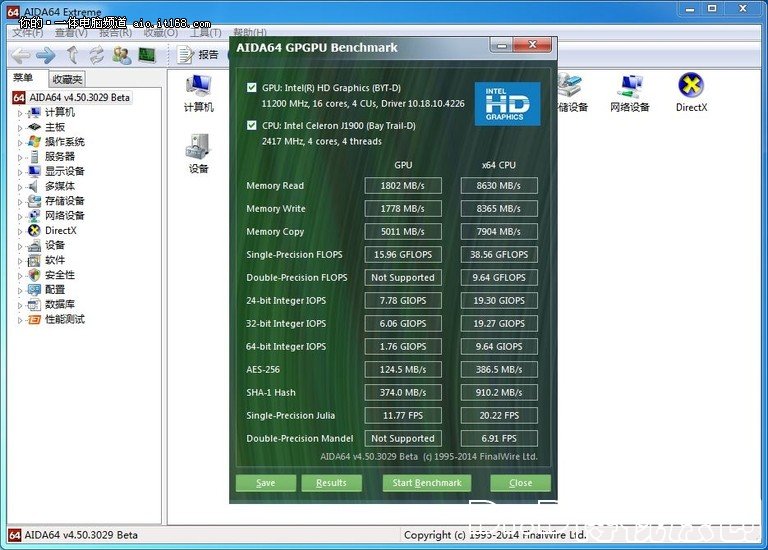Click the Start Benchmark button
Image resolution: width=768 pixels, height=550 pixels.
click(x=427, y=483)
